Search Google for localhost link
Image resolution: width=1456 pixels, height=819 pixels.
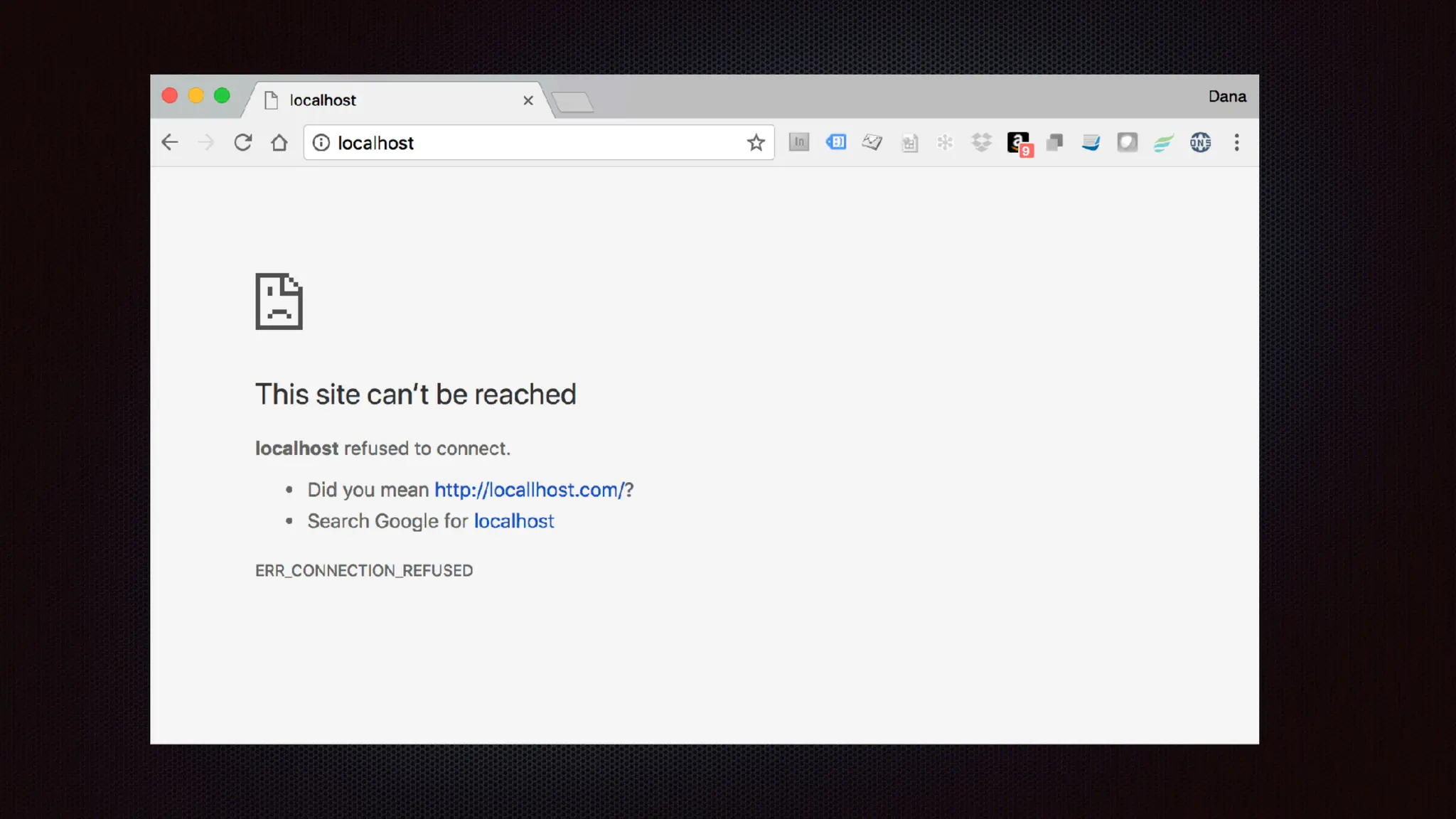point(513,521)
